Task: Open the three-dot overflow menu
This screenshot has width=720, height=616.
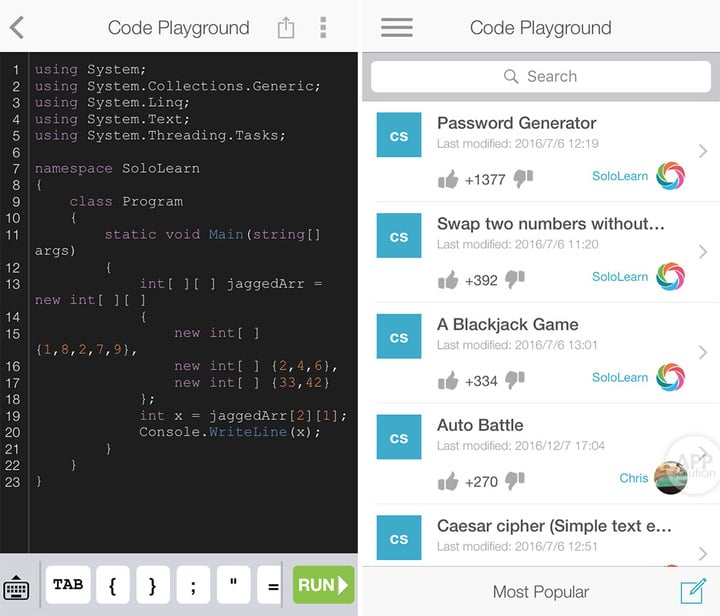Action: pyautogui.click(x=323, y=28)
